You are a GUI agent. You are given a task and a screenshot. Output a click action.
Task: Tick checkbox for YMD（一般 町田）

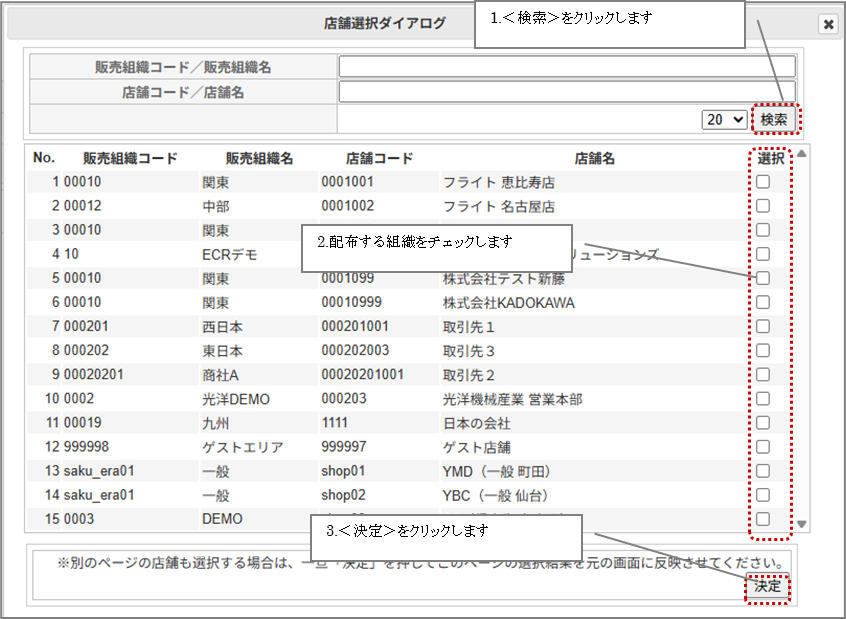[763, 471]
